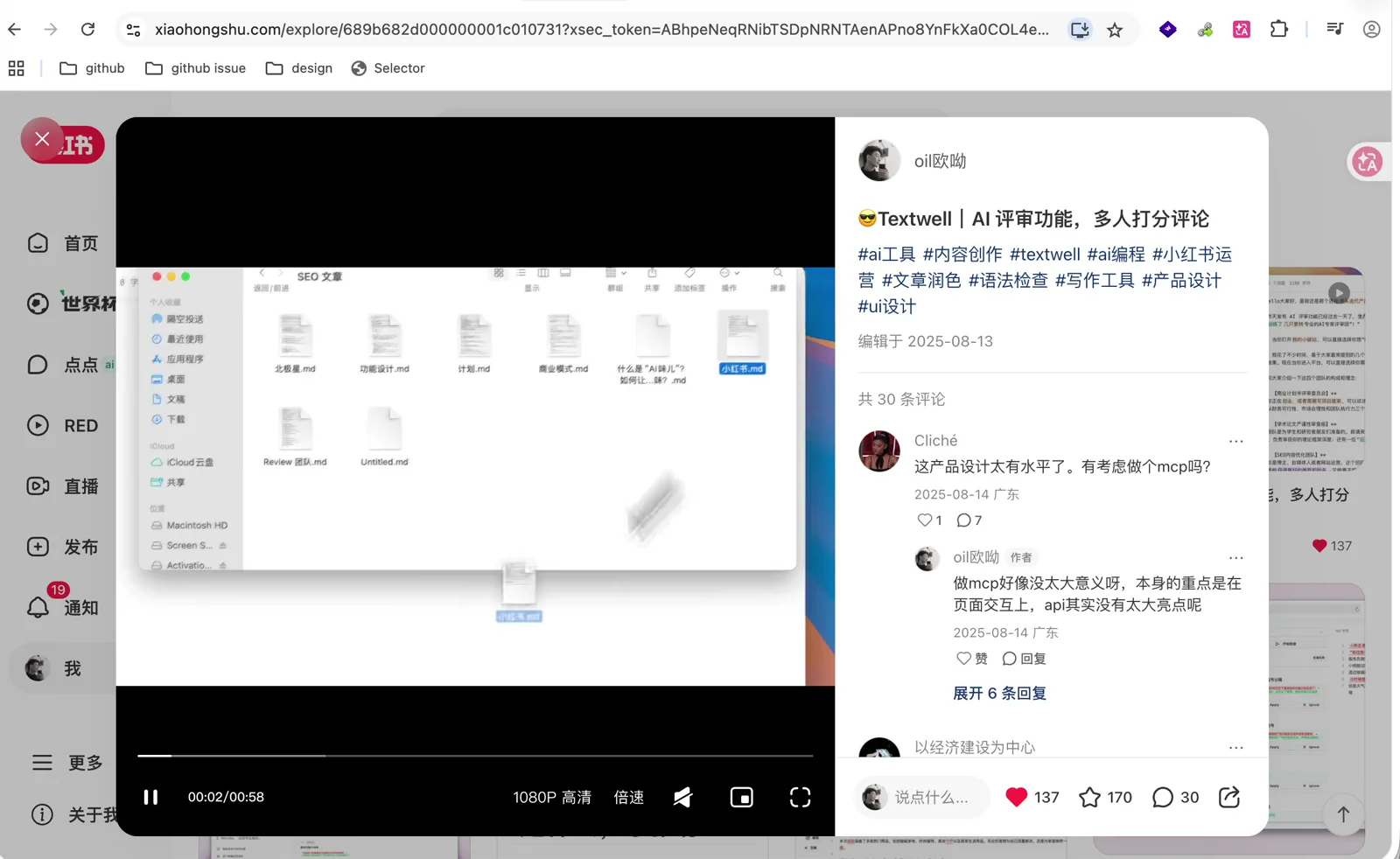The width and height of the screenshot is (1400, 859).
Task: Open the 1080P 高清 quality selector
Action: coord(552,797)
